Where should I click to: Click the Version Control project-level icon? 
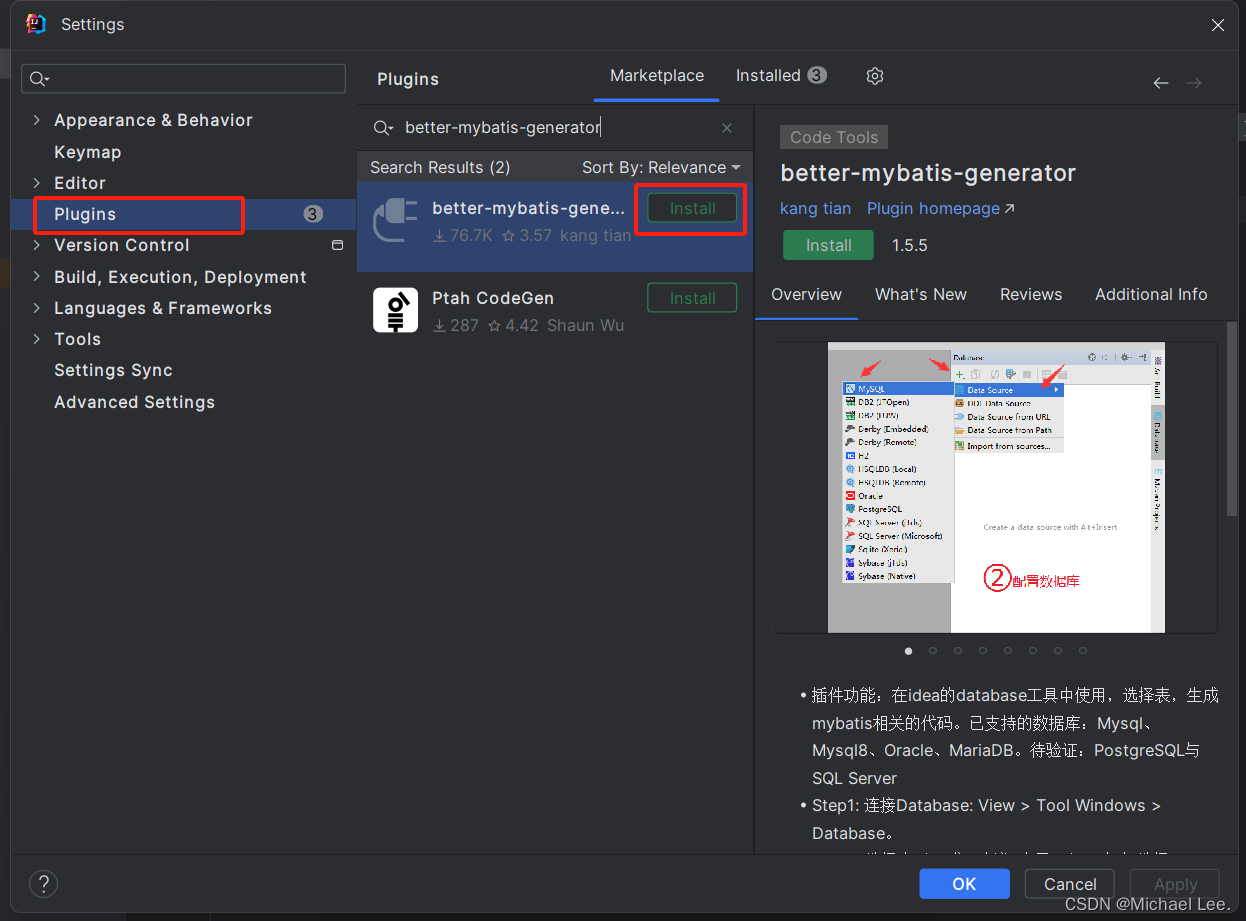[x=338, y=245]
